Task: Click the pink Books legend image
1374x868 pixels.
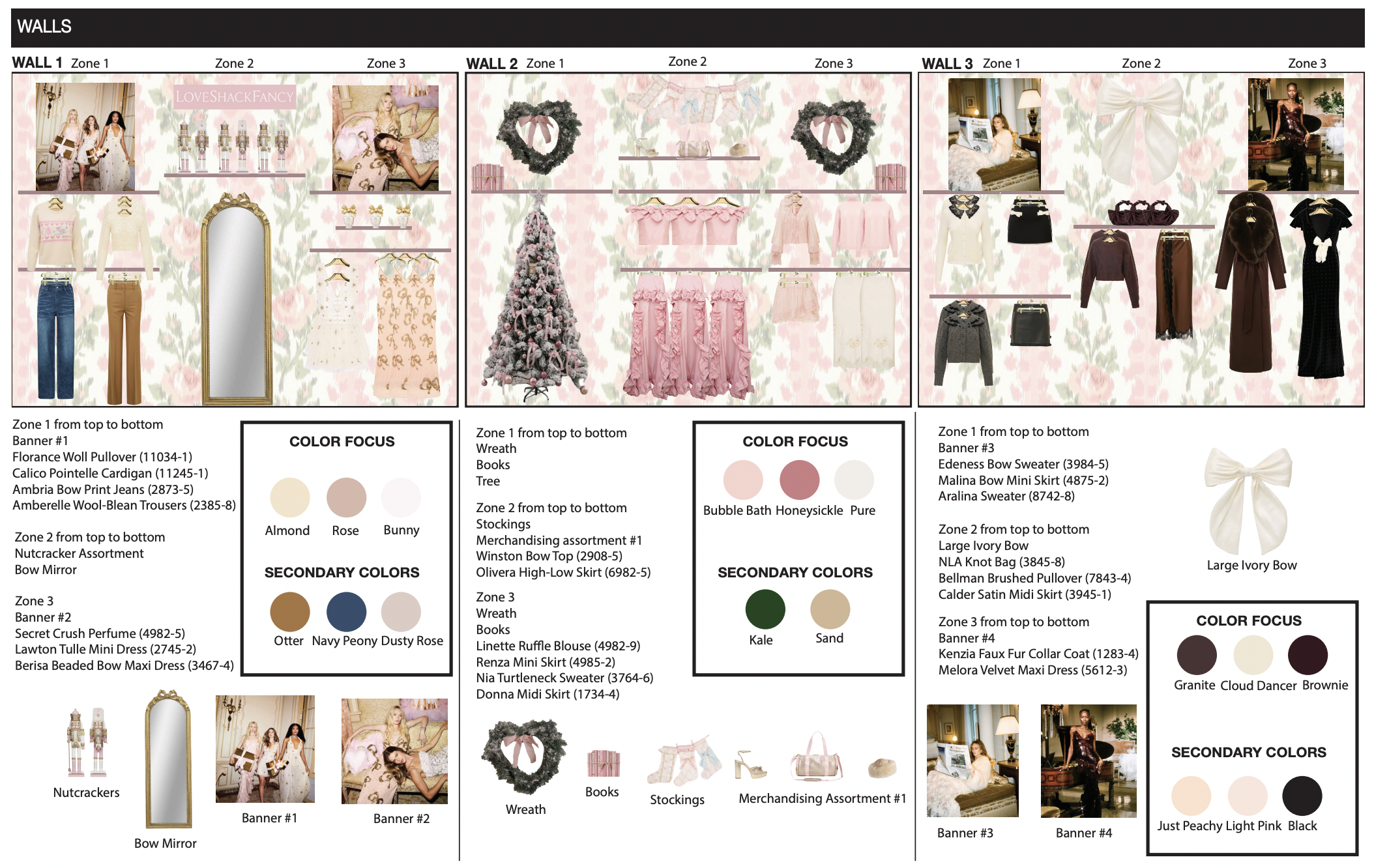Action: point(603,764)
